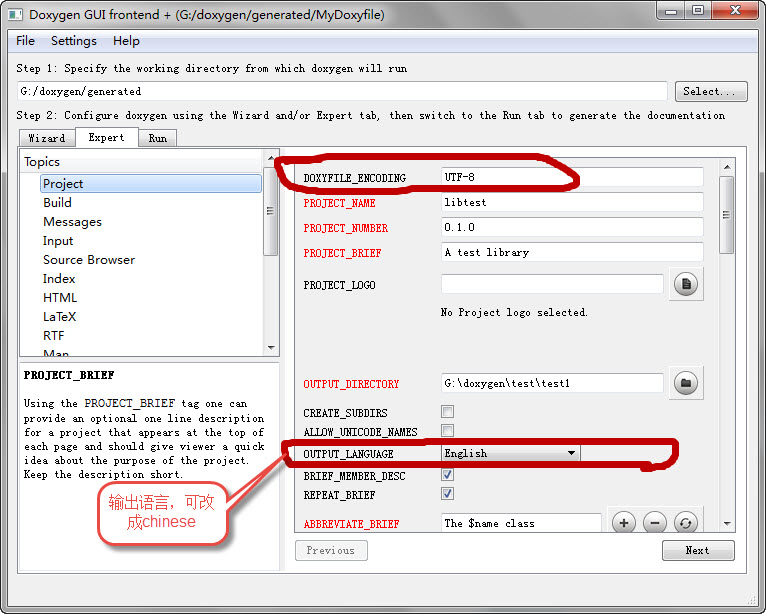This screenshot has width=766, height=614.
Task: Open the Settings menu
Action: (74, 41)
